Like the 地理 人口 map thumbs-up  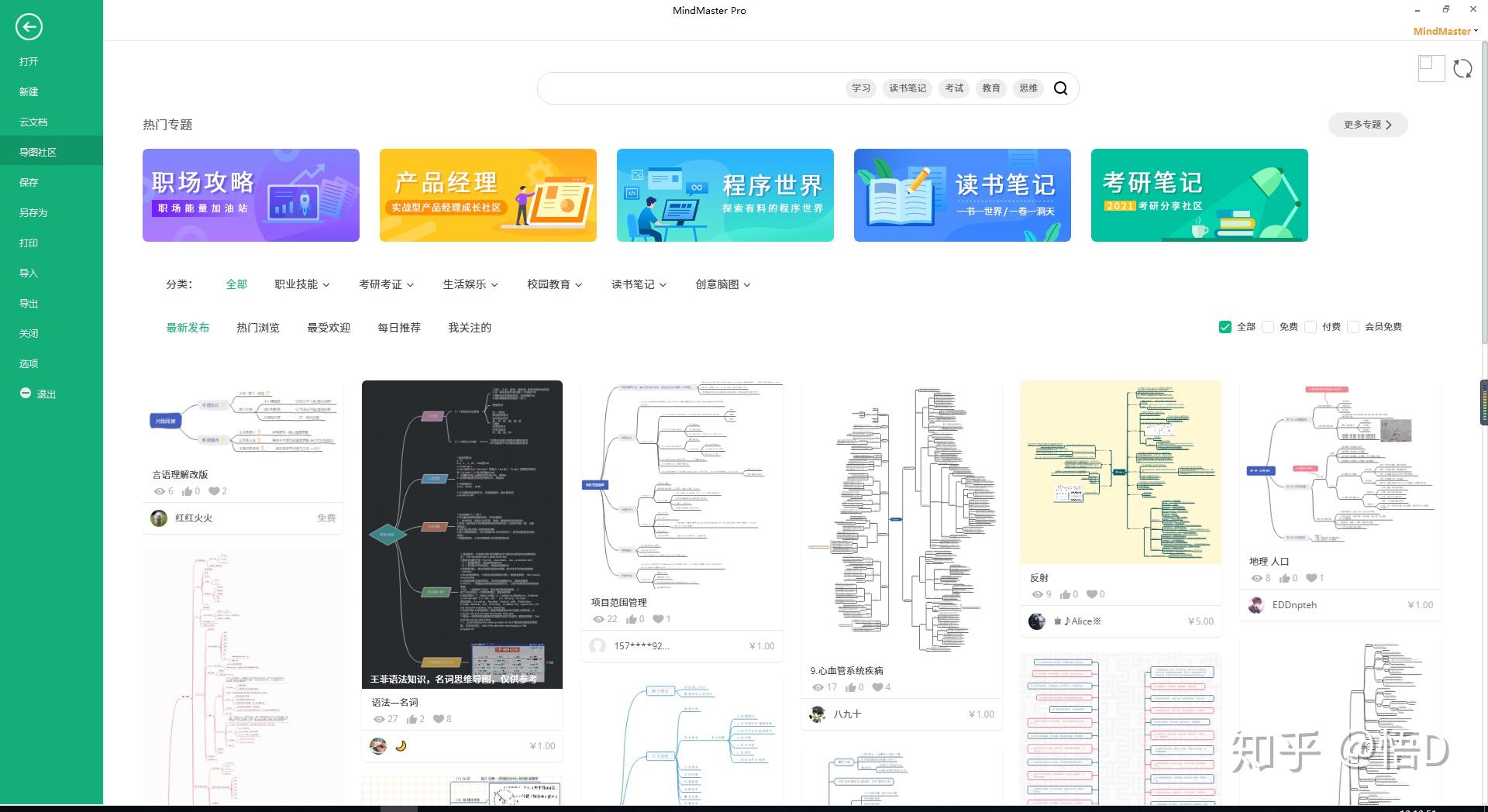(x=1284, y=578)
